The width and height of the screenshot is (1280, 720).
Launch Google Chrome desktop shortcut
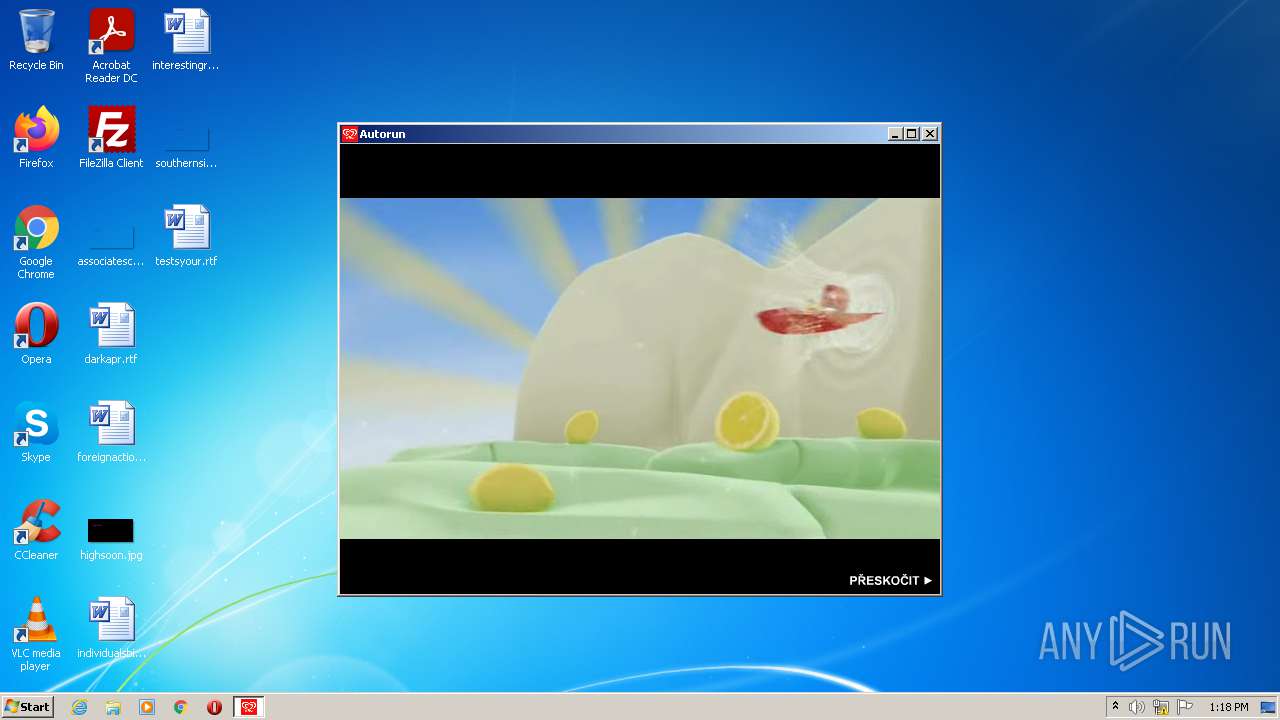point(36,242)
